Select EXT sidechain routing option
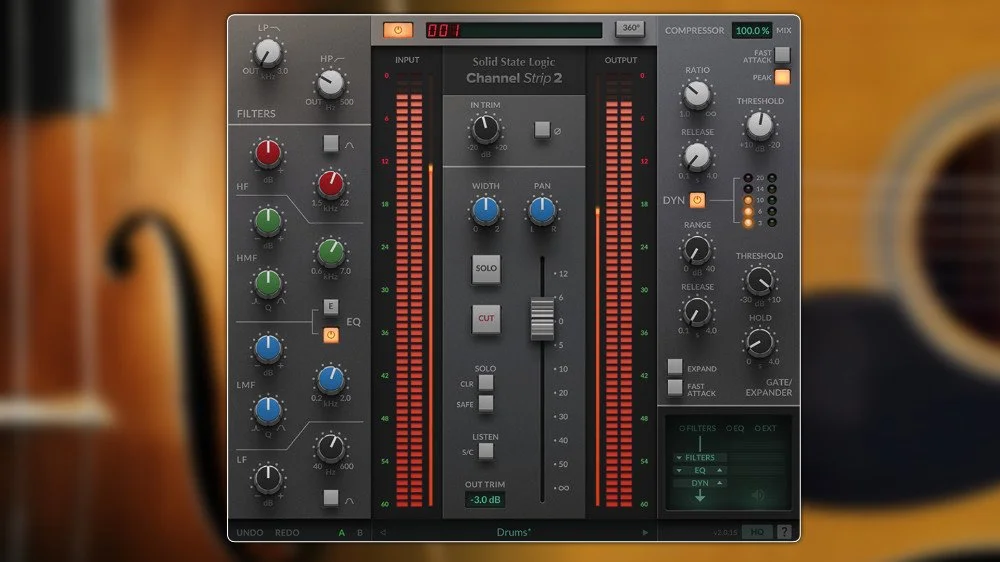1000x562 pixels. [765, 428]
